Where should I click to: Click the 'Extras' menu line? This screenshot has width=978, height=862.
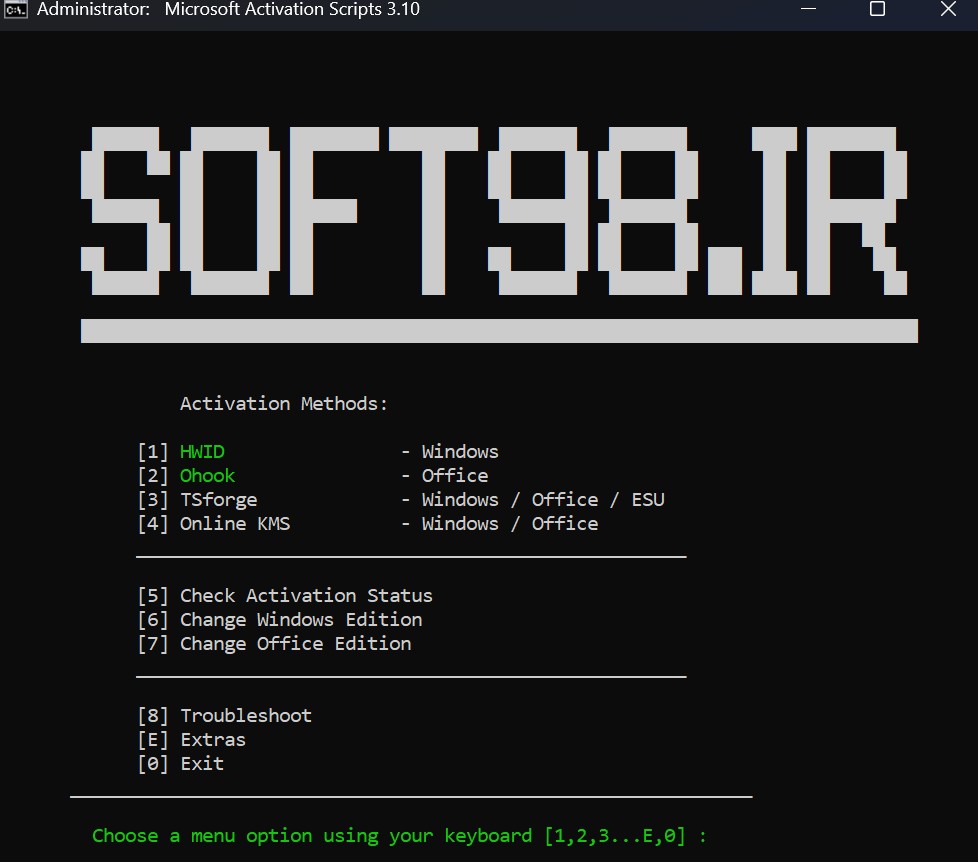point(213,740)
